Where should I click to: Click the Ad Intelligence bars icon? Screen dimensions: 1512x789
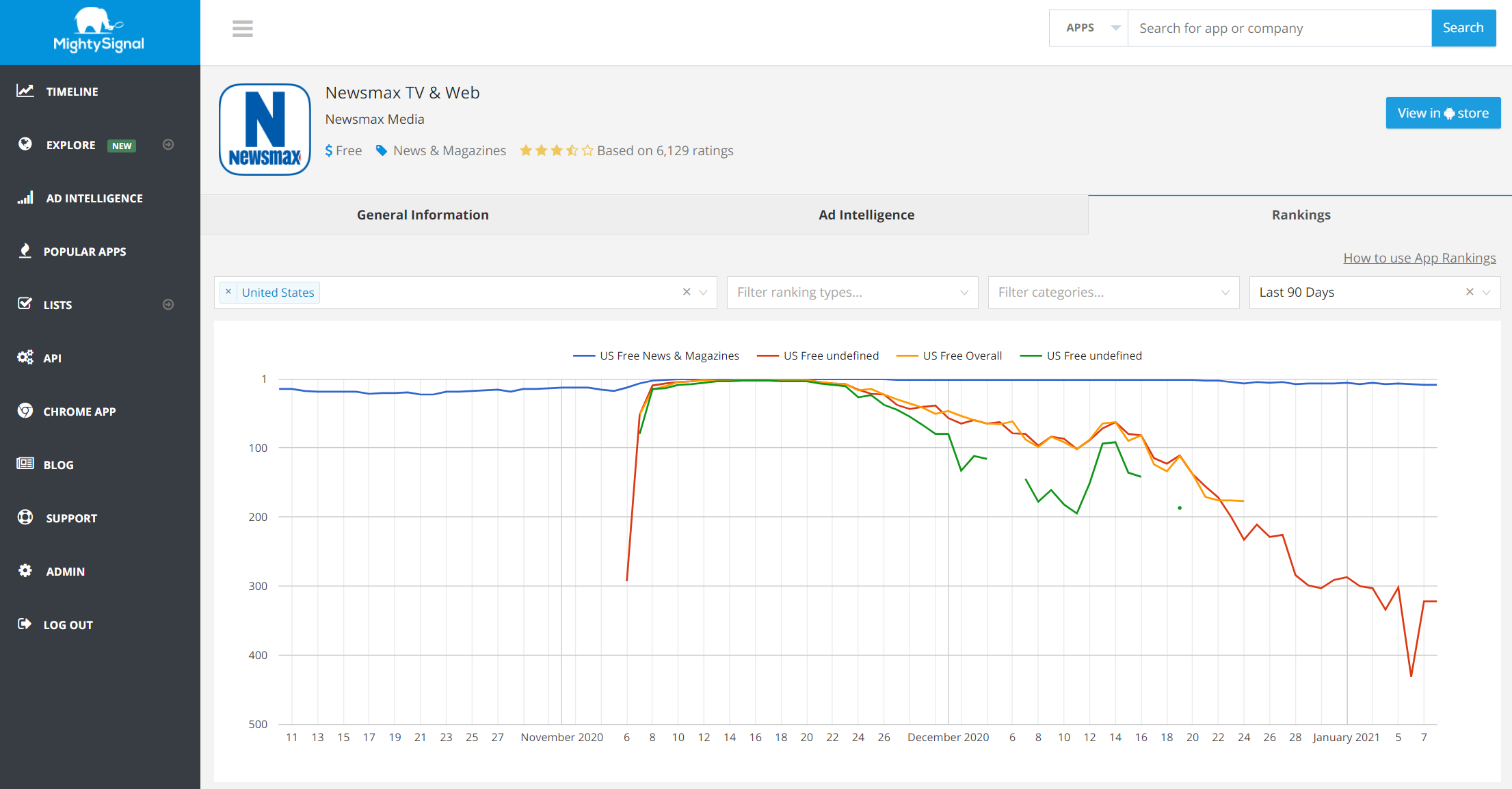(x=25, y=198)
